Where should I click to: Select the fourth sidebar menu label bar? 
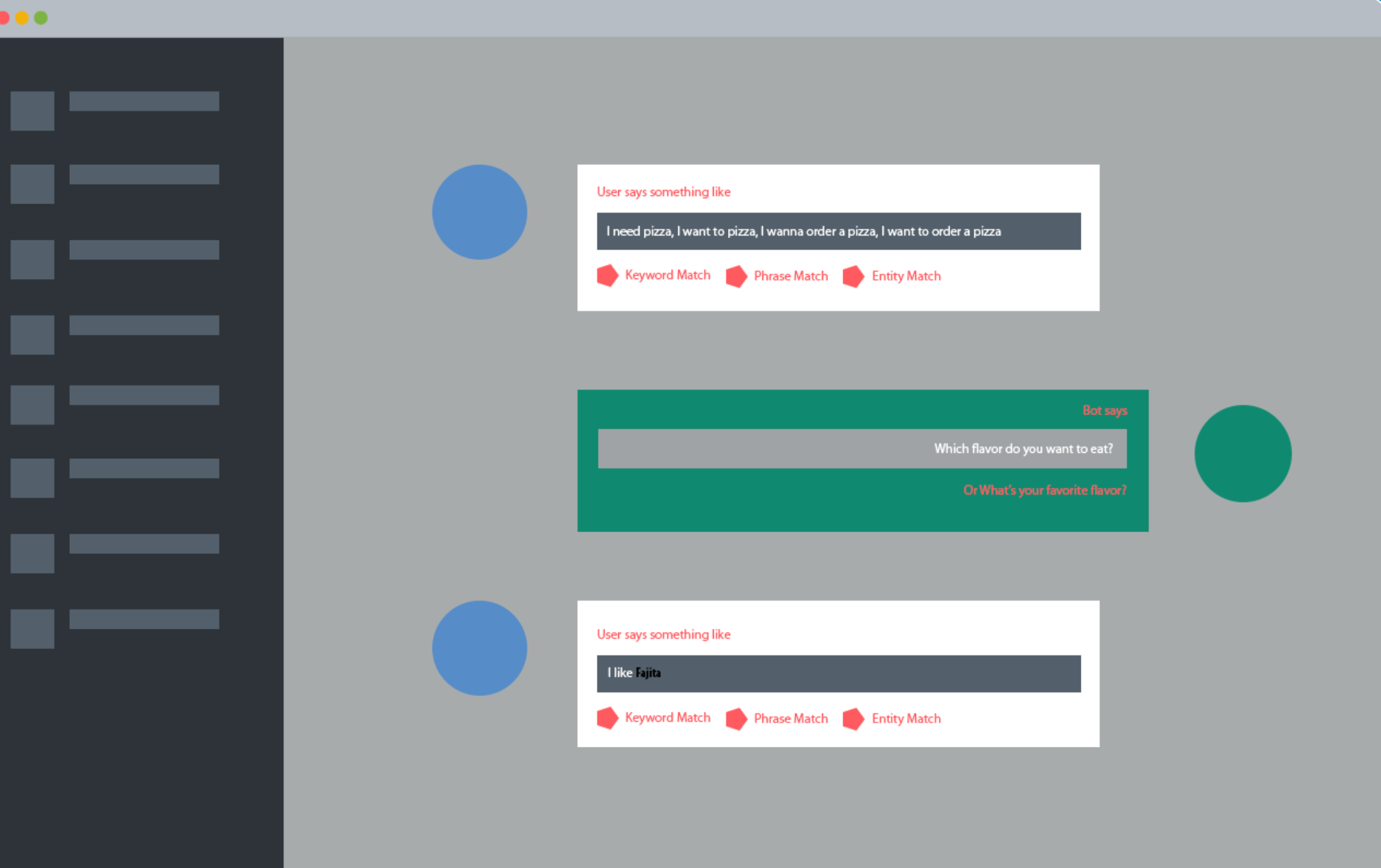pyautogui.click(x=144, y=325)
